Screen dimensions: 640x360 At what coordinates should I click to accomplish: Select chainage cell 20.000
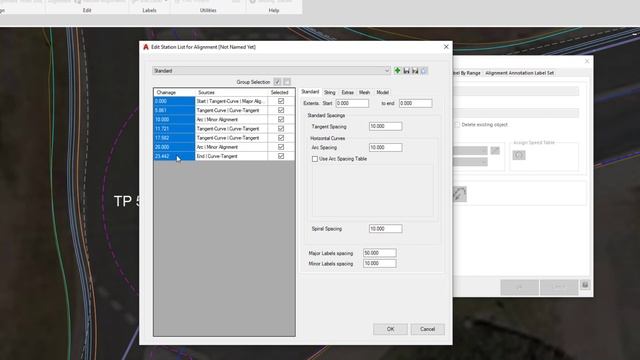pyautogui.click(x=174, y=147)
